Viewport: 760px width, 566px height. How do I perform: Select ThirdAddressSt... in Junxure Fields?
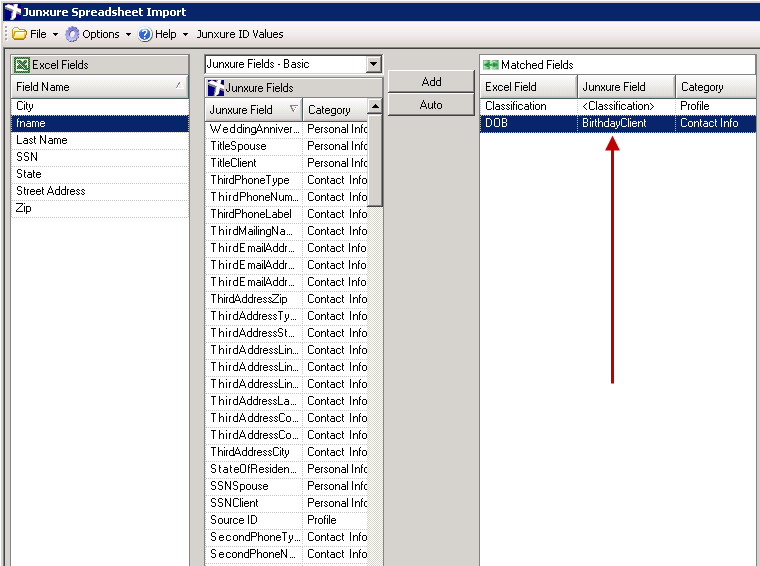[286, 333]
